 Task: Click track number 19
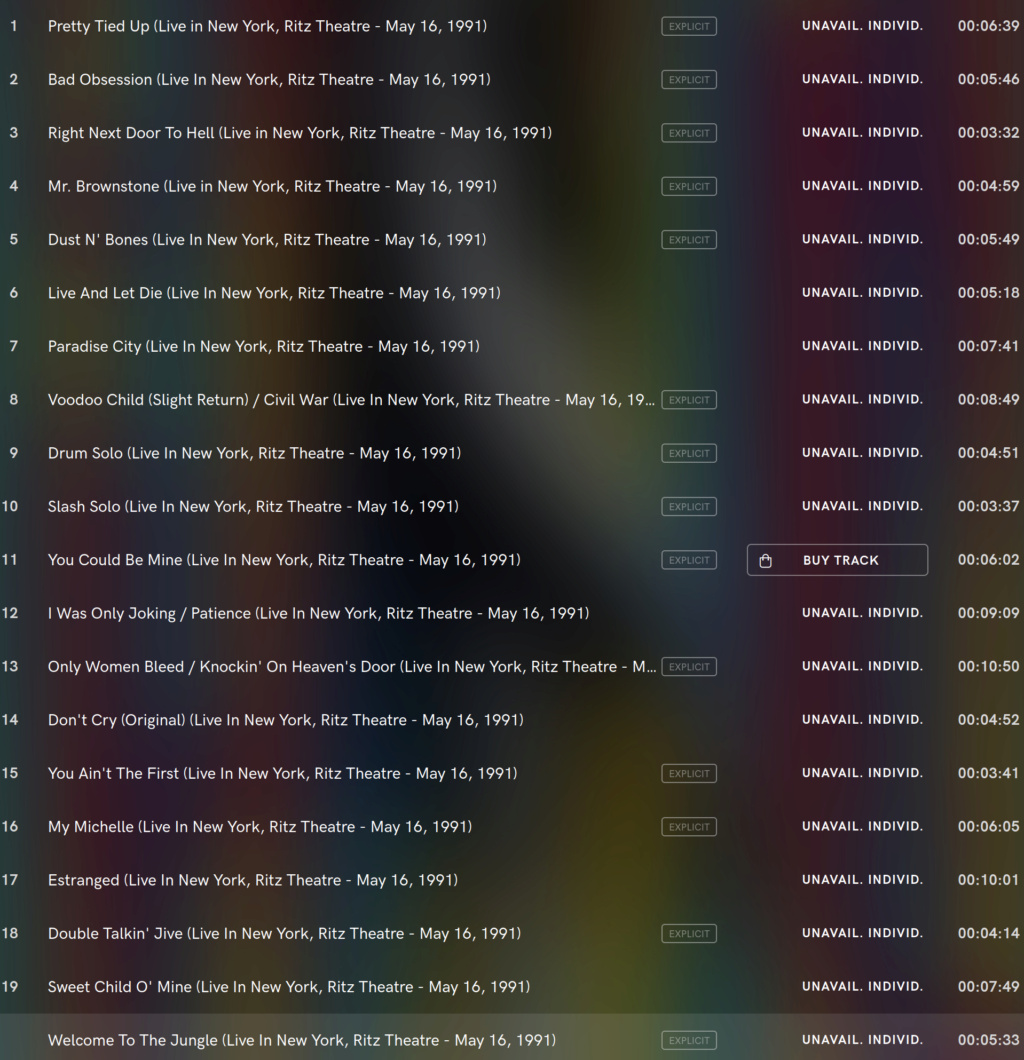[x=10, y=987]
